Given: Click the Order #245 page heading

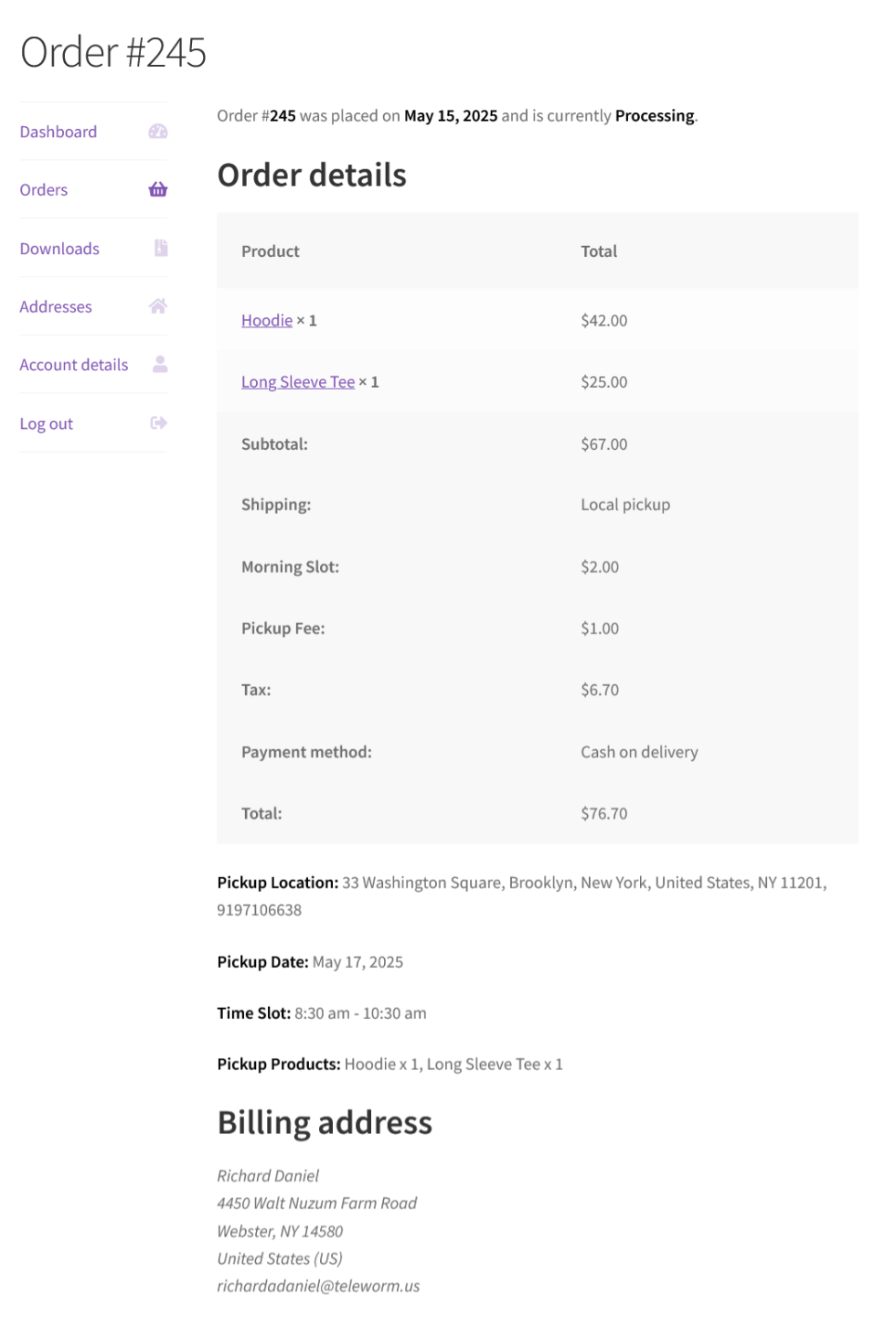Looking at the screenshot, I should 113,52.
